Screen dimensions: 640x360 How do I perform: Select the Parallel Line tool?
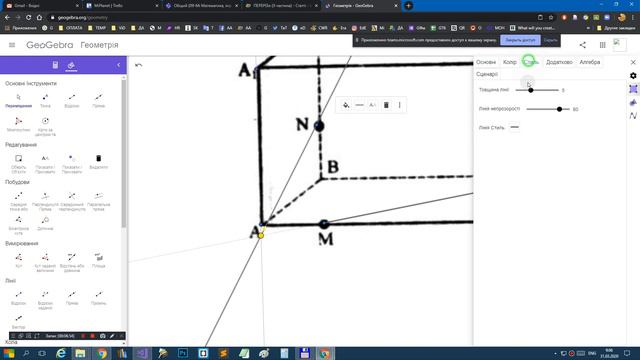(98, 201)
